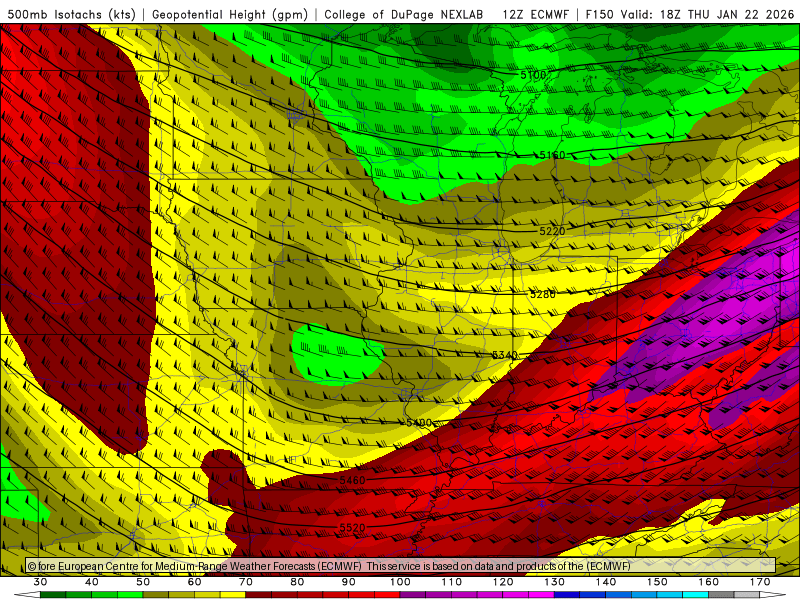Click the 150 value on the color scale
The height and width of the screenshot is (600, 800).
(657, 582)
